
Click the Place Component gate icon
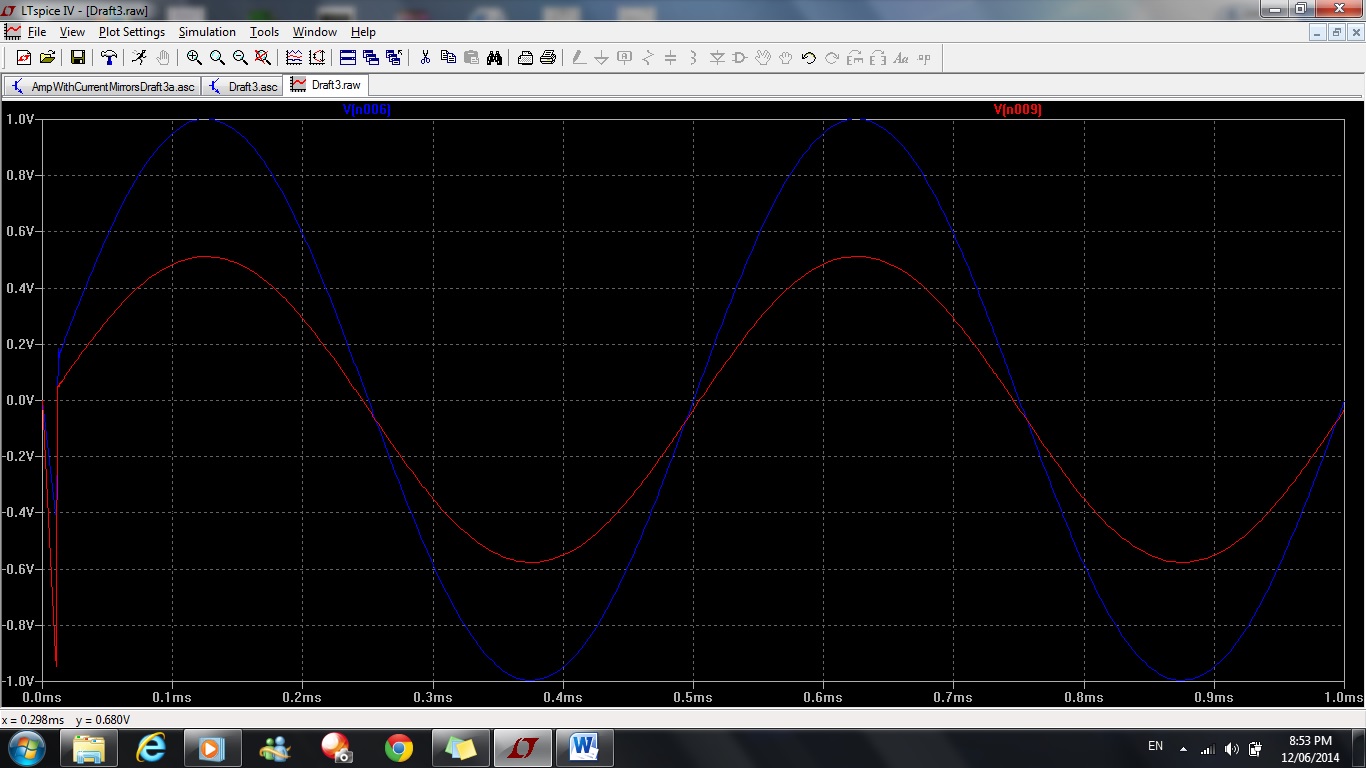[x=740, y=58]
